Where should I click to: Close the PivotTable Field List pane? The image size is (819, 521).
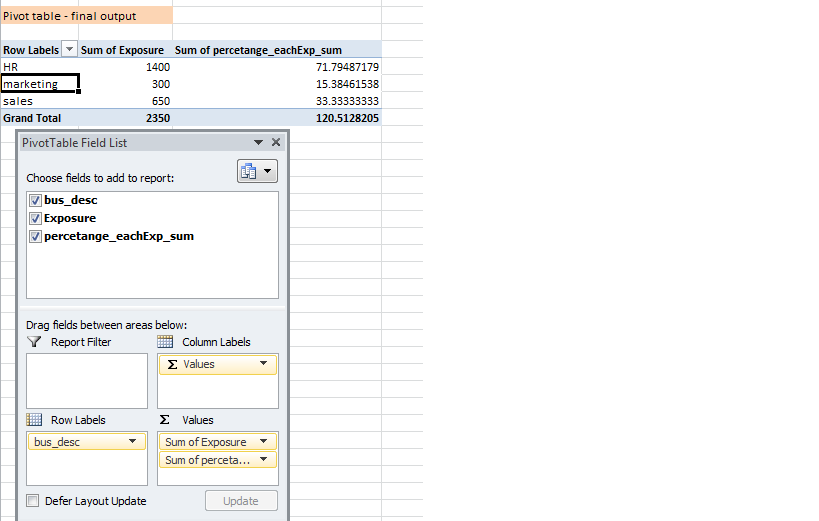[276, 142]
